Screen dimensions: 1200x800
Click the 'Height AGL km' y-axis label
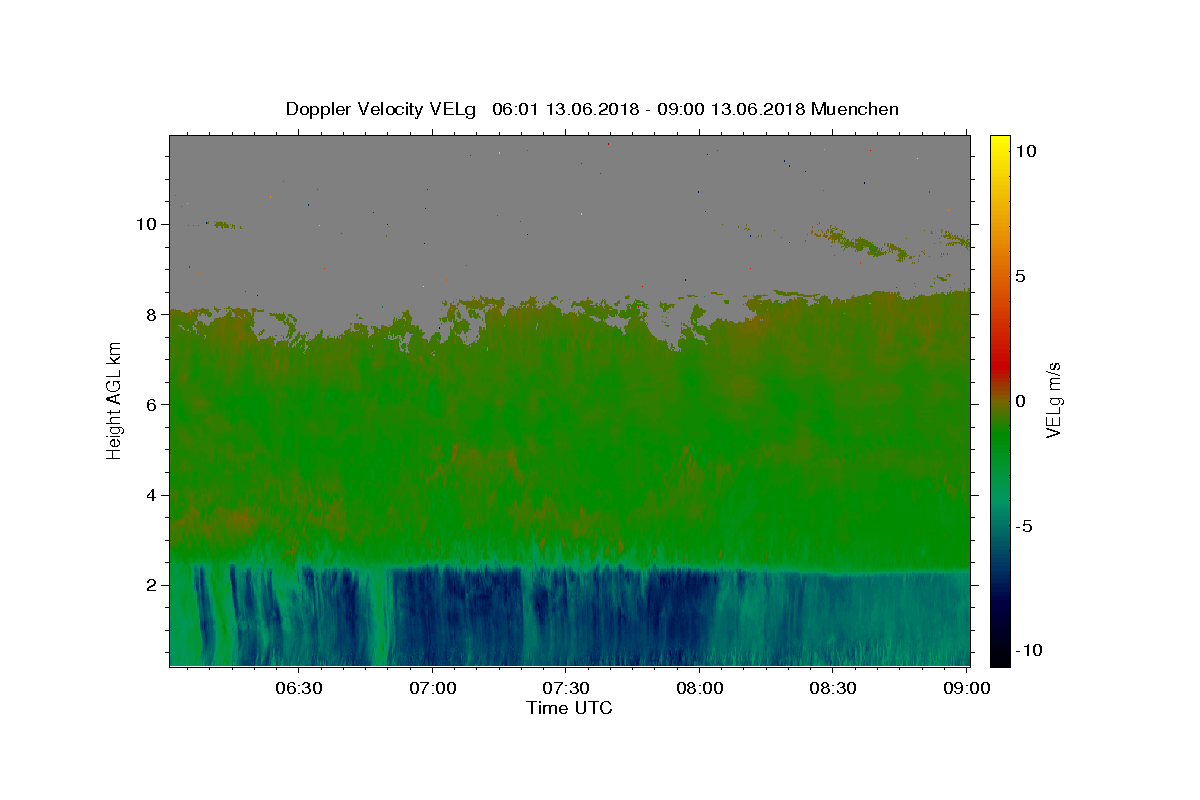tap(115, 400)
